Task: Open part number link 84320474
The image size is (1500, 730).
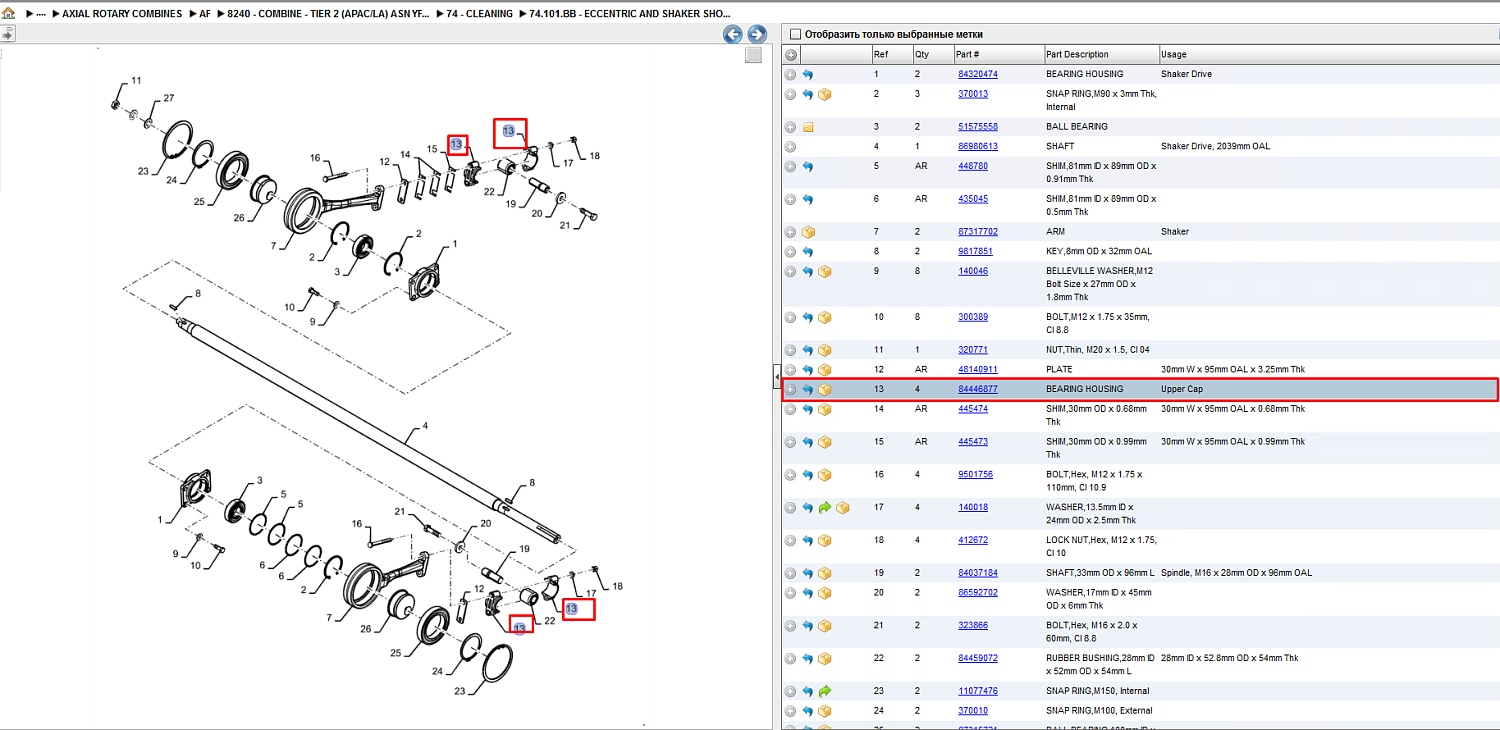Action: (x=978, y=75)
